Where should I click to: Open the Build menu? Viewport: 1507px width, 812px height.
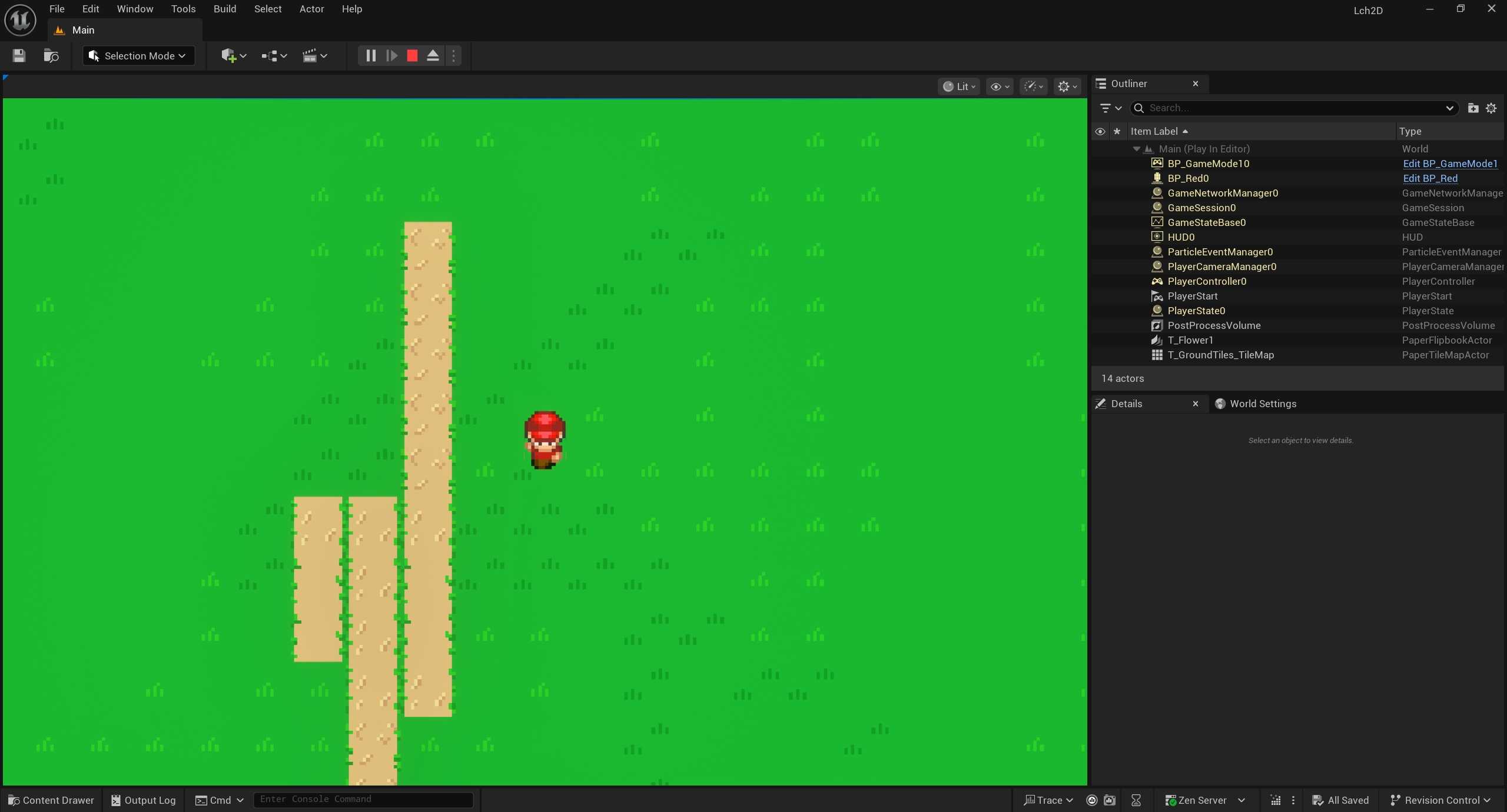coord(224,9)
